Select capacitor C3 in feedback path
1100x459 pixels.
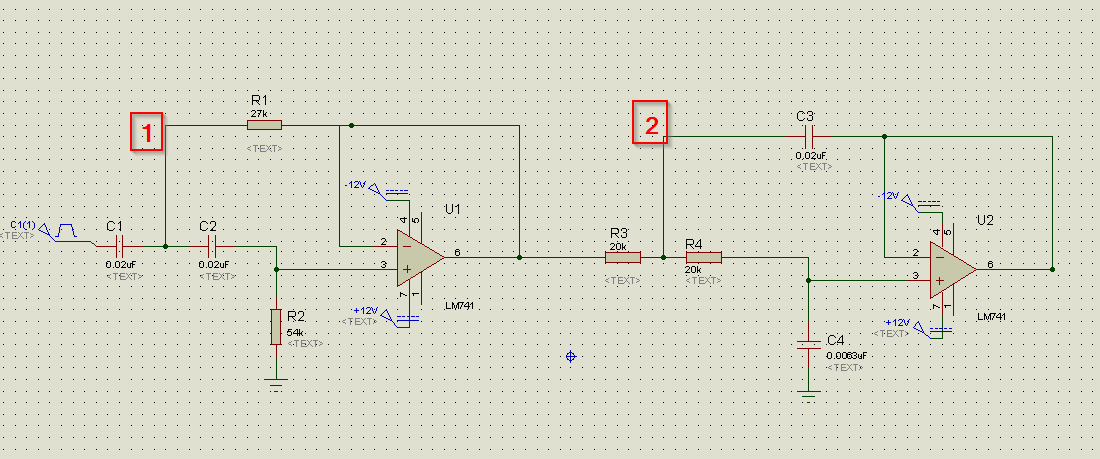[811, 136]
